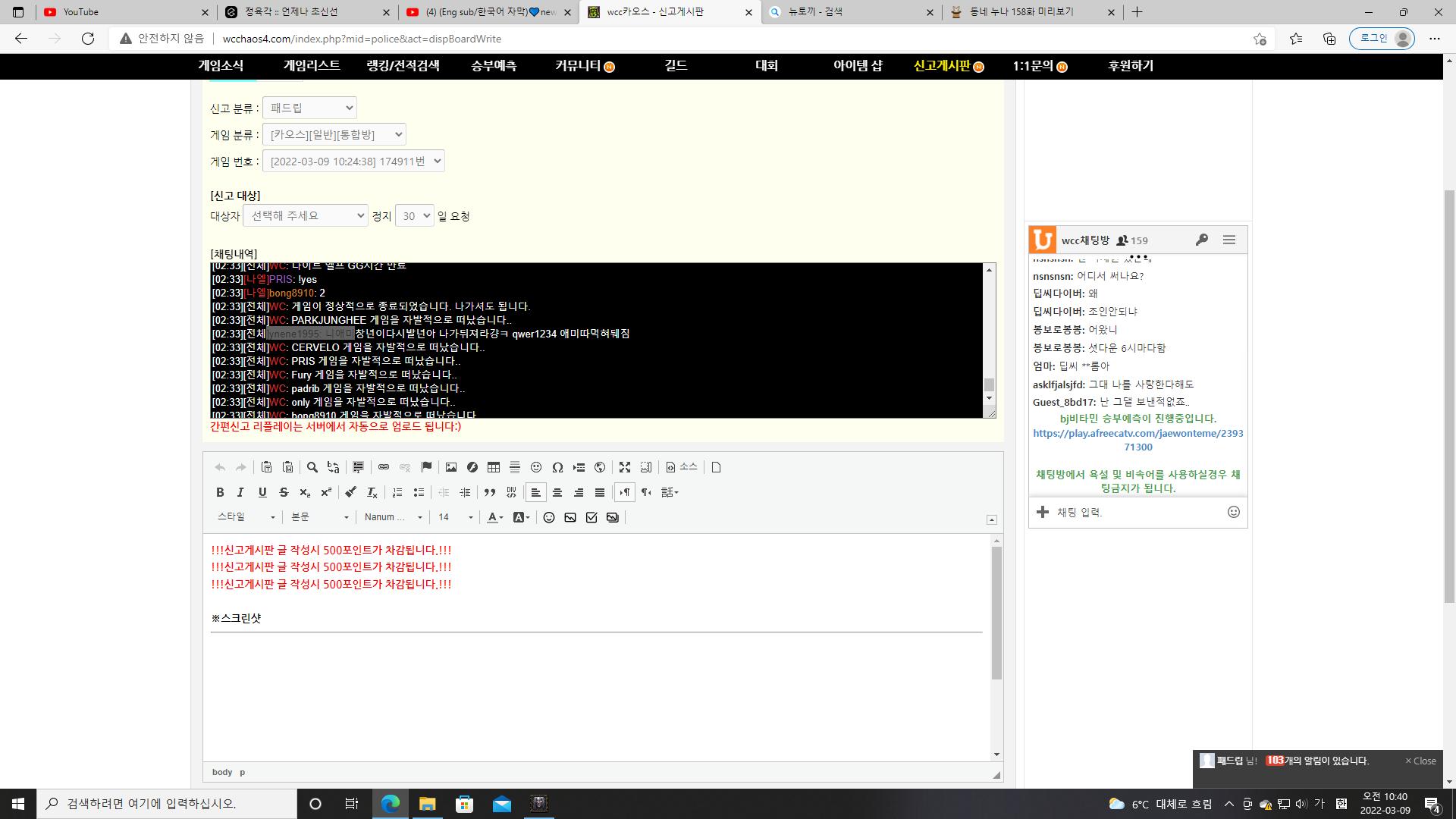This screenshot has width=1456, height=819.
Task: Toggle Subscript formatting
Action: [305, 492]
